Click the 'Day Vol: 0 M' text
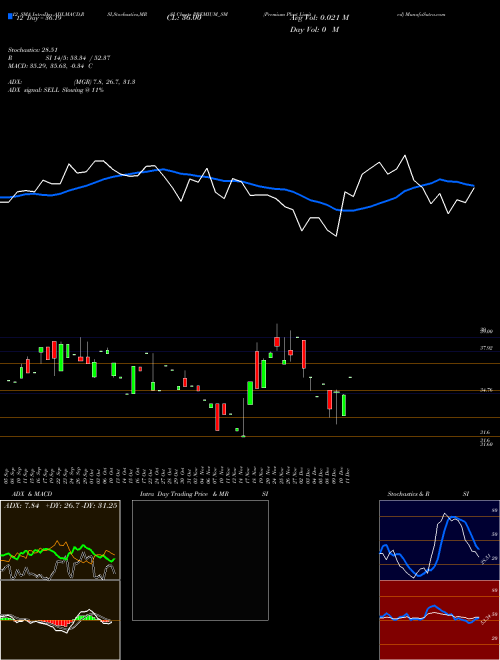Screen dimensions: 500x660 314,30
